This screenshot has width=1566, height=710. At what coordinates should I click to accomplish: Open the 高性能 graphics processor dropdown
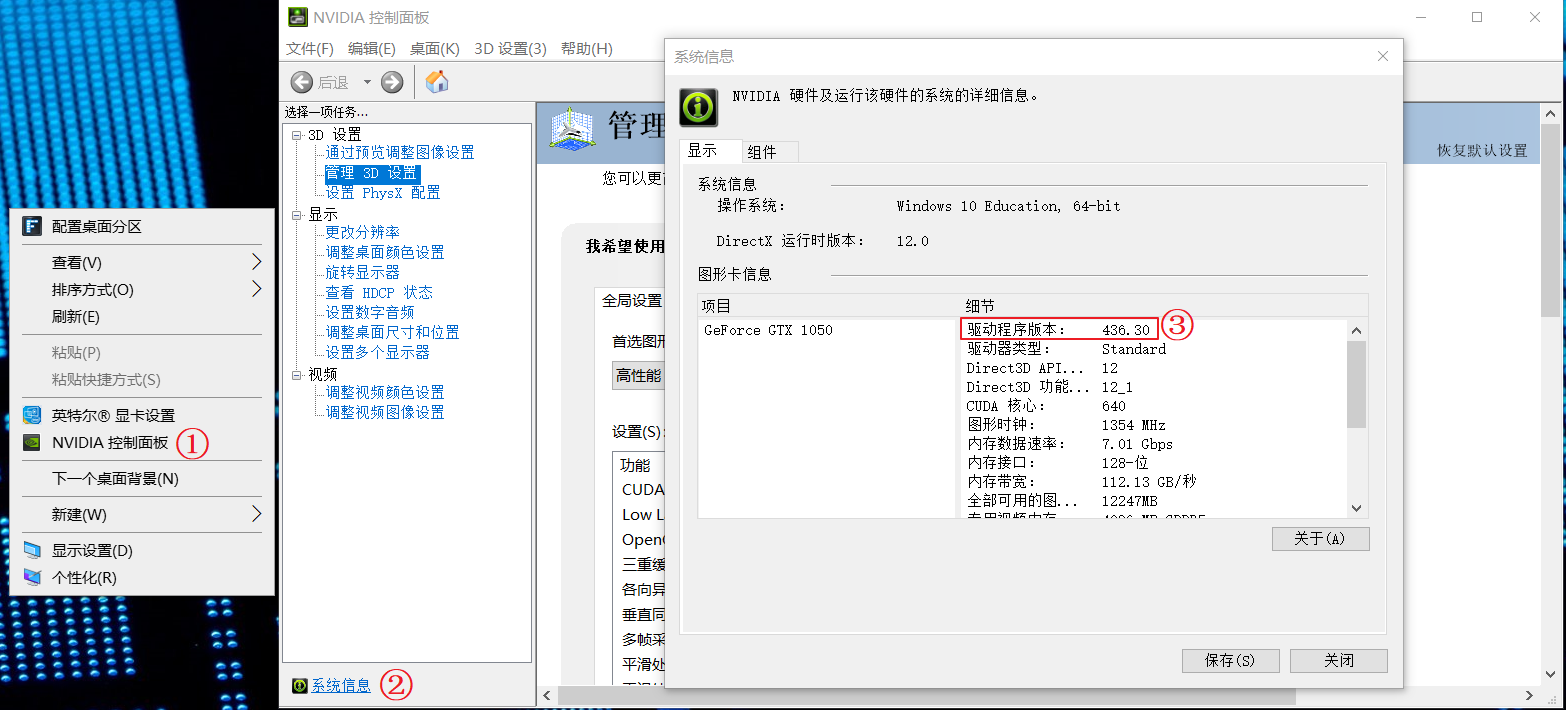[x=638, y=375]
